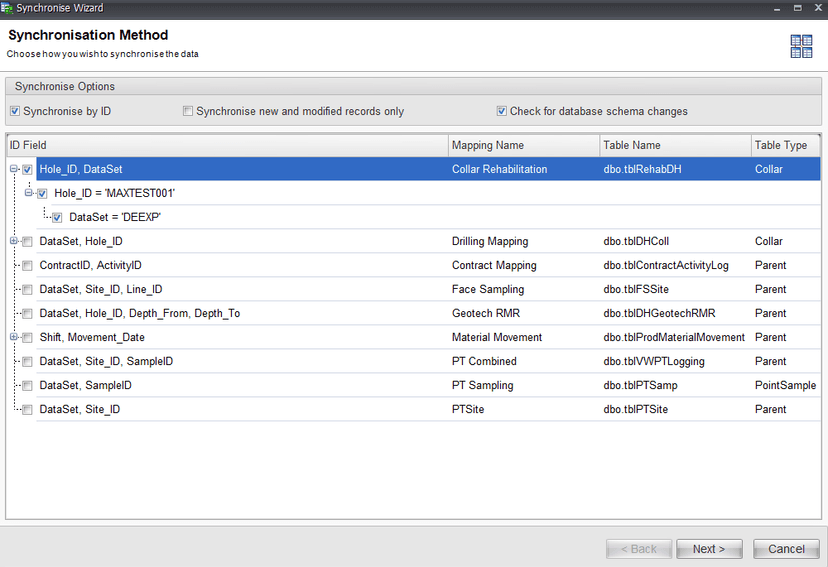Uncheck DataSet = 'DEEXP' checkbox
The height and width of the screenshot is (567, 828).
point(57,218)
